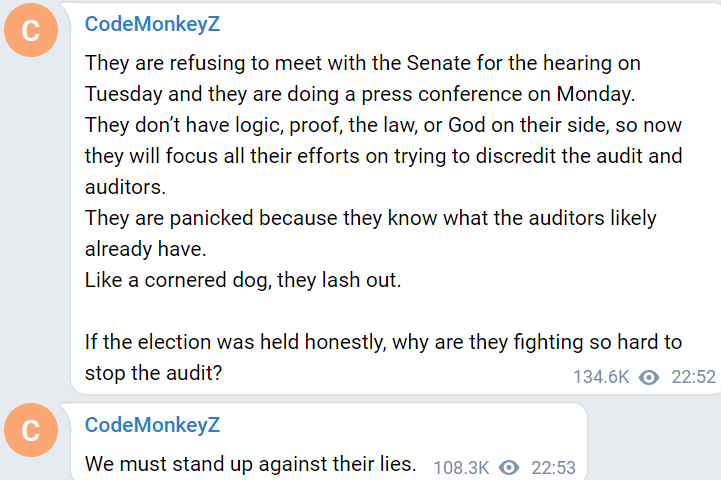Click the word 'auditors.' ending the paragraph
The image size is (721, 480).
tap(123, 187)
